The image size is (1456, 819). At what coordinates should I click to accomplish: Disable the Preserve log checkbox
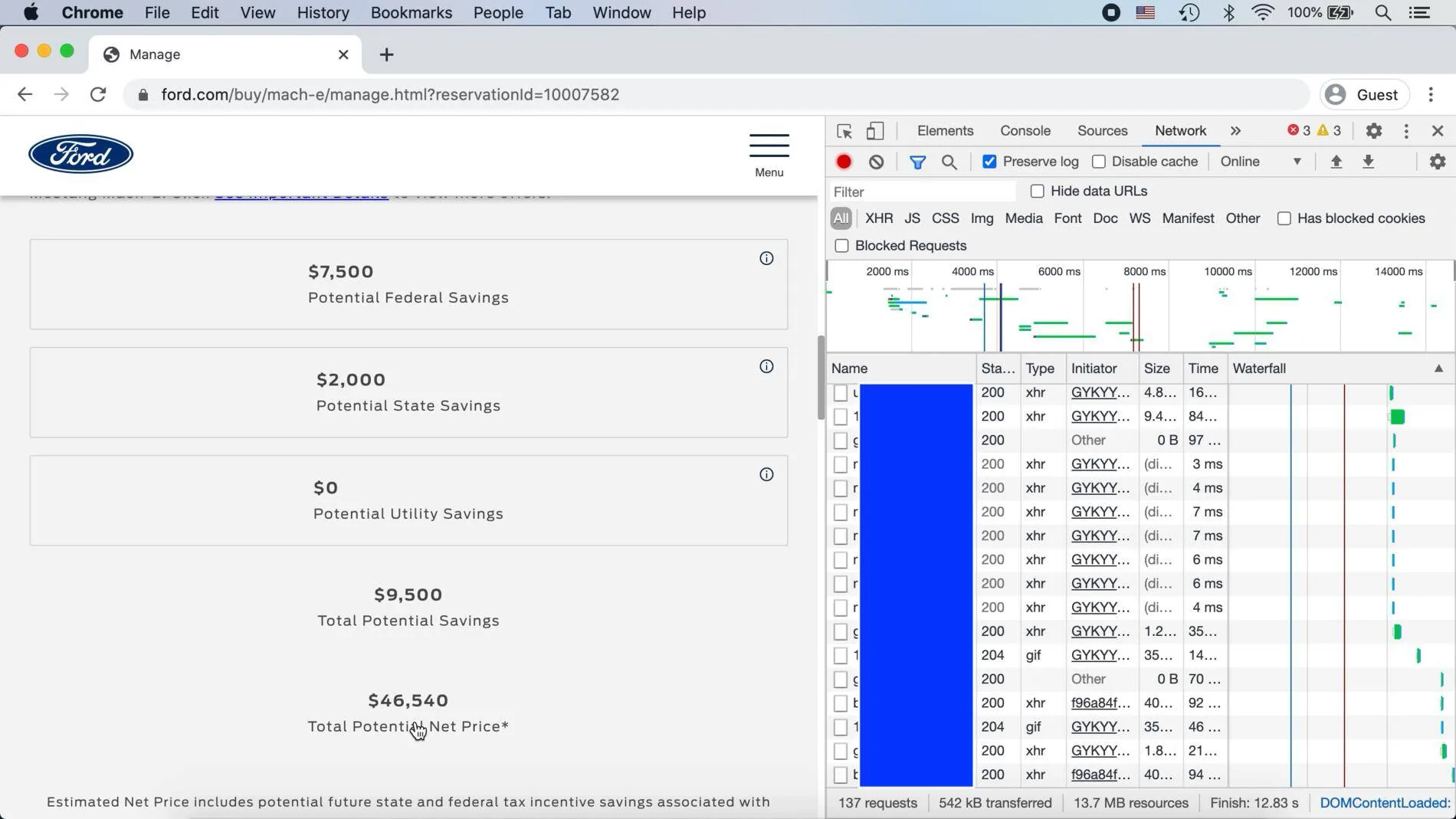point(989,162)
